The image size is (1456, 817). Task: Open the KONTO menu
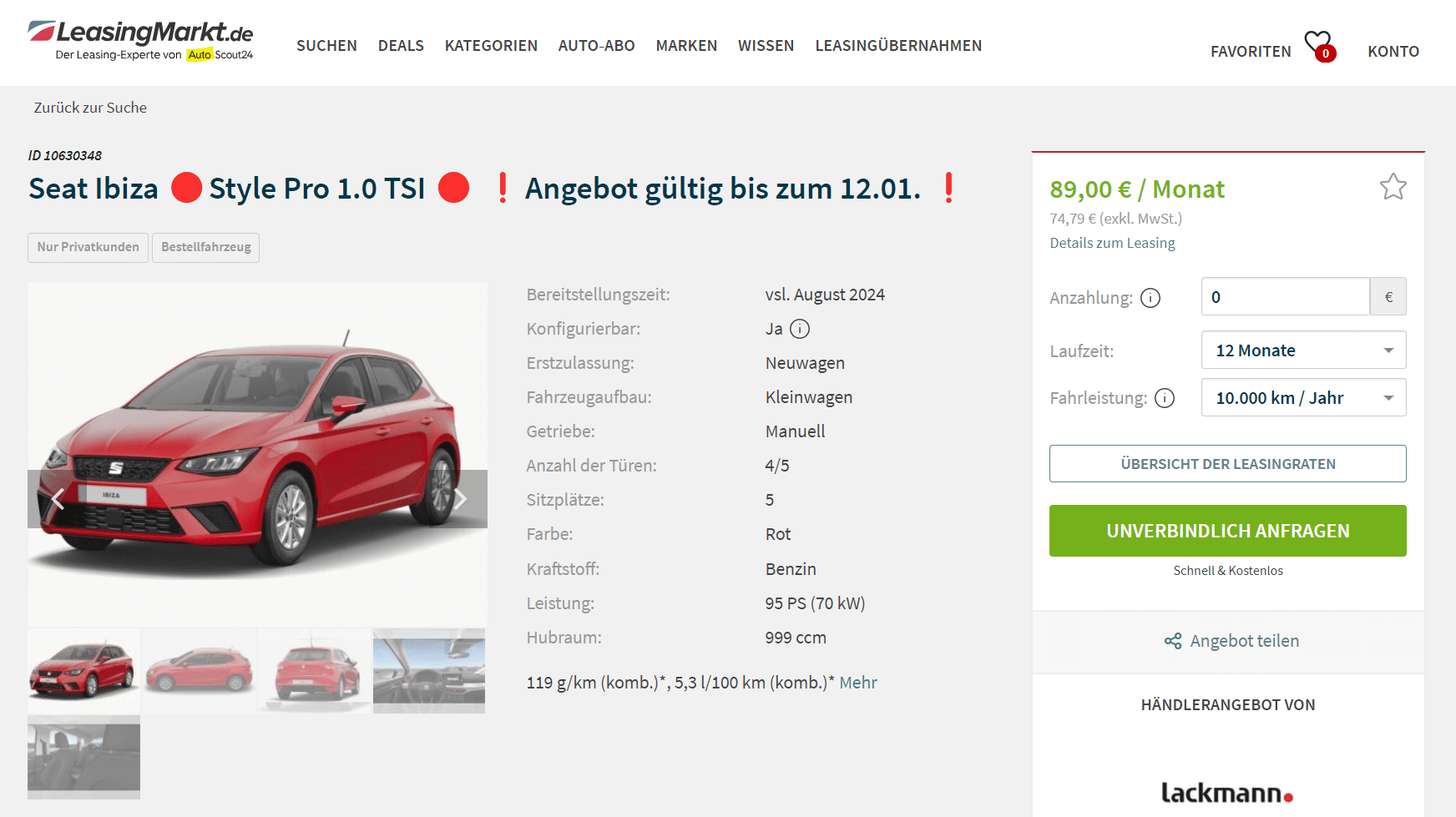click(1393, 52)
